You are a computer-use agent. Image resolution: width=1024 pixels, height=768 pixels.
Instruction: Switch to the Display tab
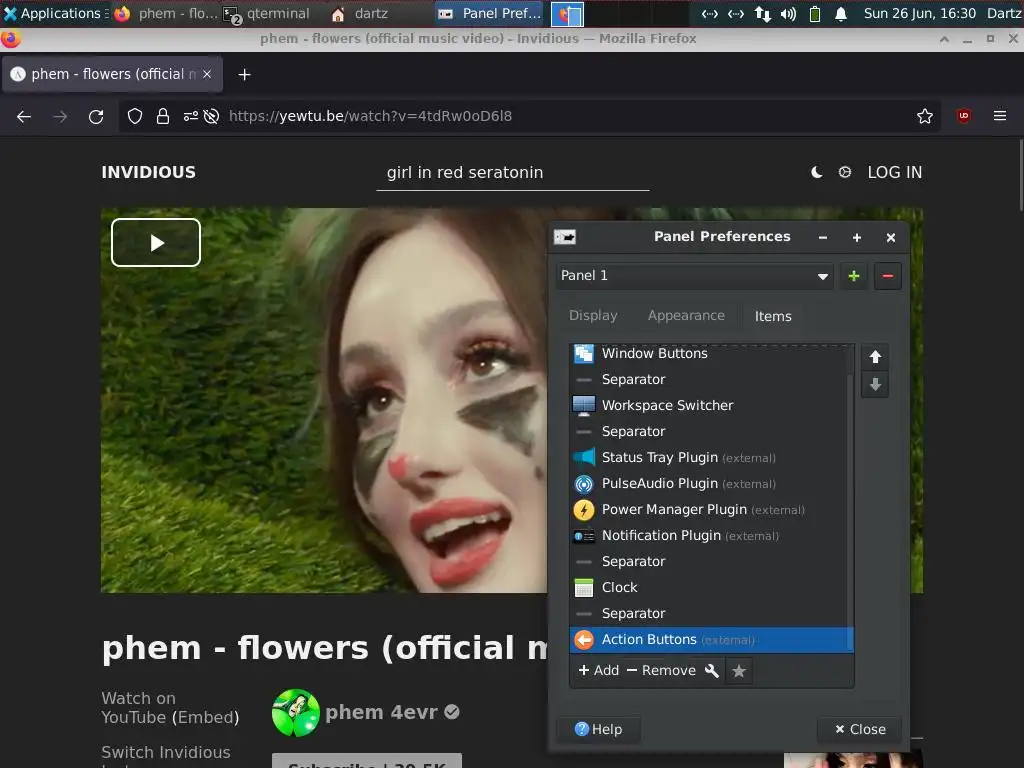pyautogui.click(x=593, y=315)
